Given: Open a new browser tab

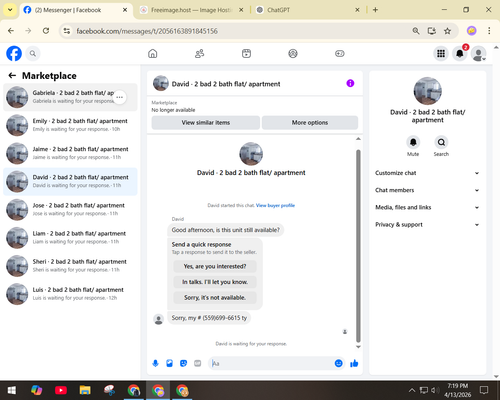Looking at the screenshot, I should [375, 10].
